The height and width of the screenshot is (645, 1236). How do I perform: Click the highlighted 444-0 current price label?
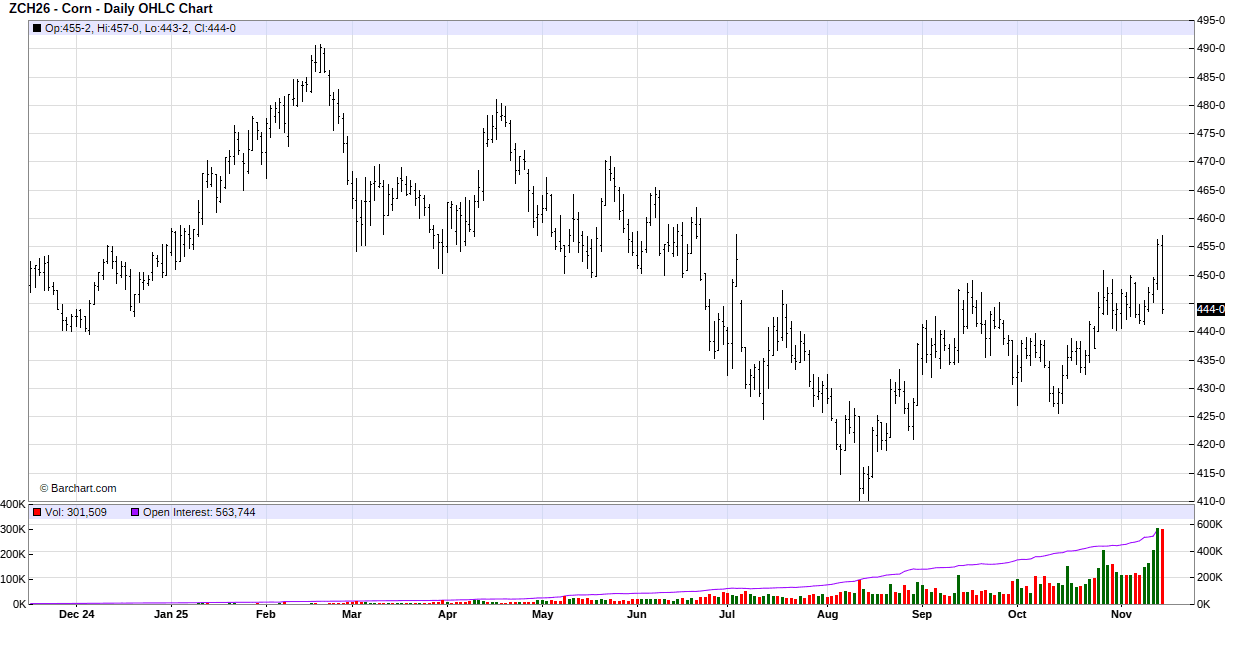click(x=1210, y=309)
